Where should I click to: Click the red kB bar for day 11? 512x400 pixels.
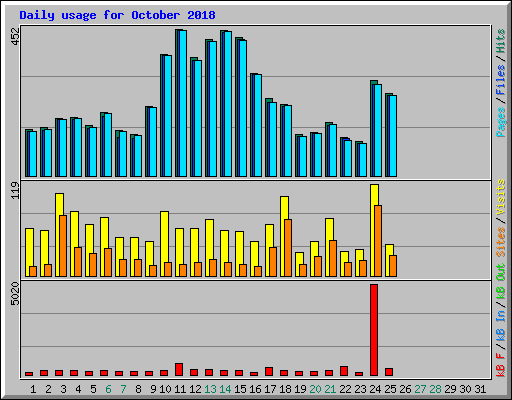click(179, 370)
